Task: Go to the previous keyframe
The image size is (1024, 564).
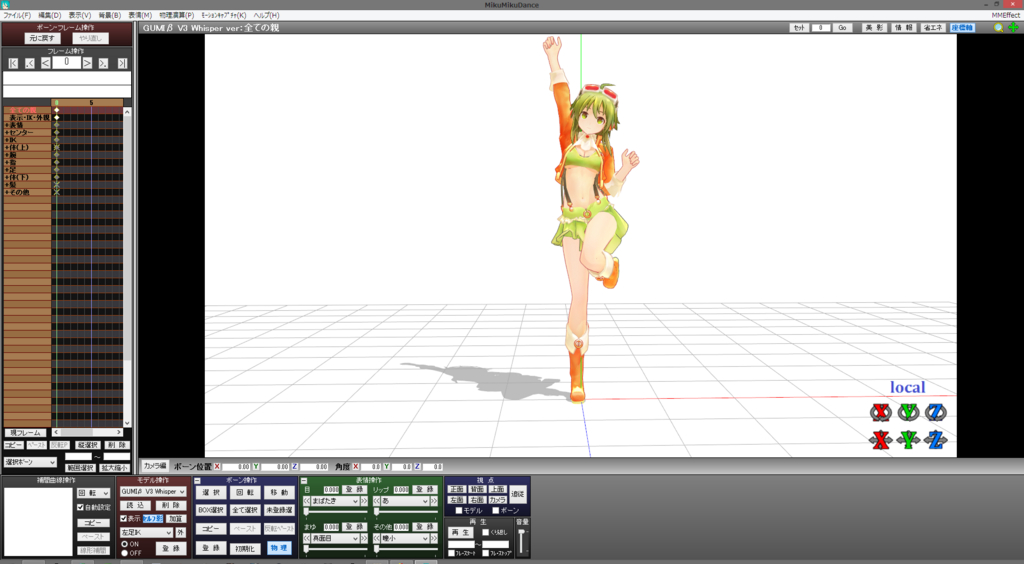Action: [x=29, y=63]
